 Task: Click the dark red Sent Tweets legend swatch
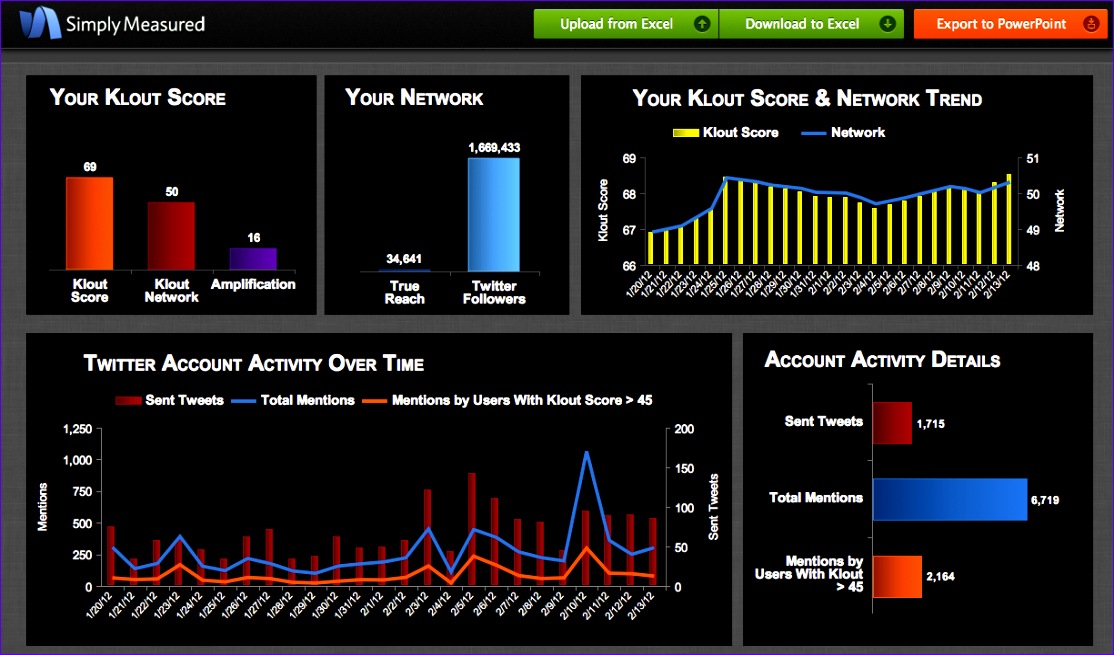pos(130,400)
